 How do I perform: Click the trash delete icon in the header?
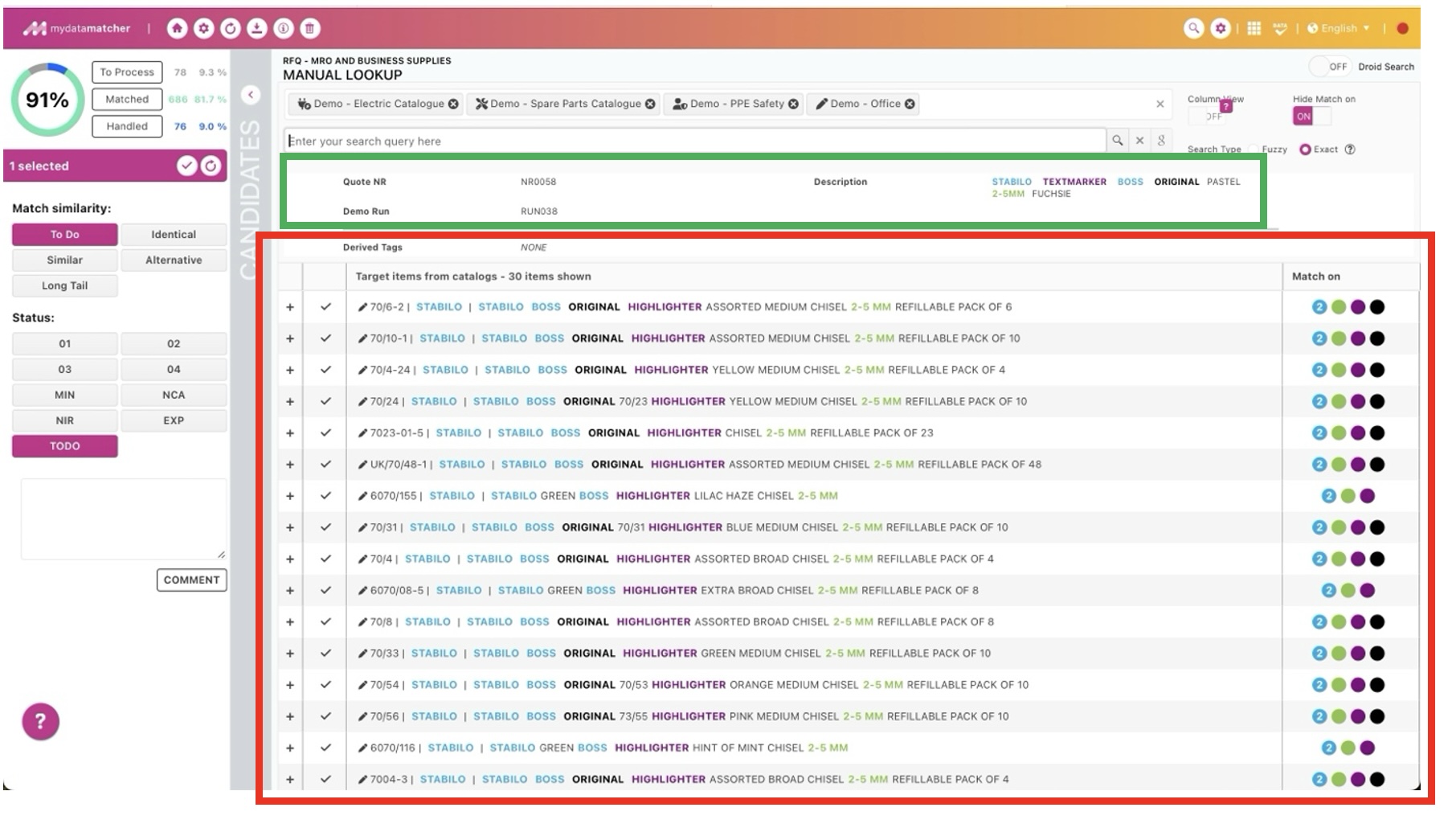[x=310, y=29]
